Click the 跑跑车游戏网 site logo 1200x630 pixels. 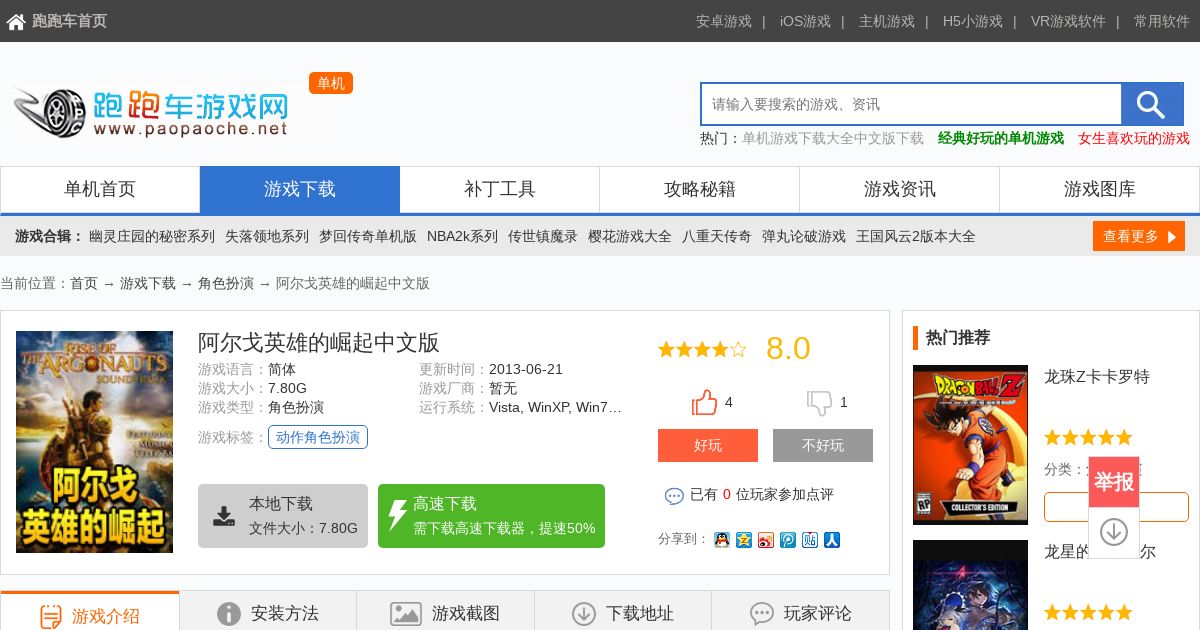pos(150,112)
